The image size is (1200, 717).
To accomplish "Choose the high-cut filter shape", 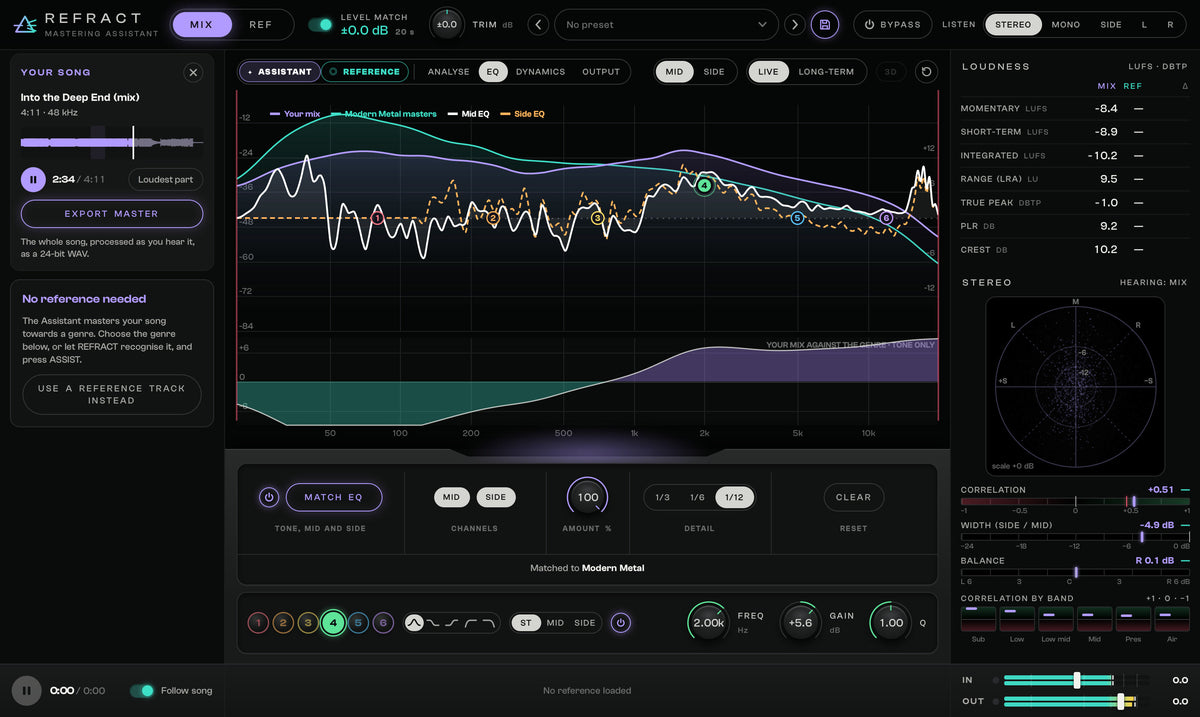I will click(x=487, y=623).
